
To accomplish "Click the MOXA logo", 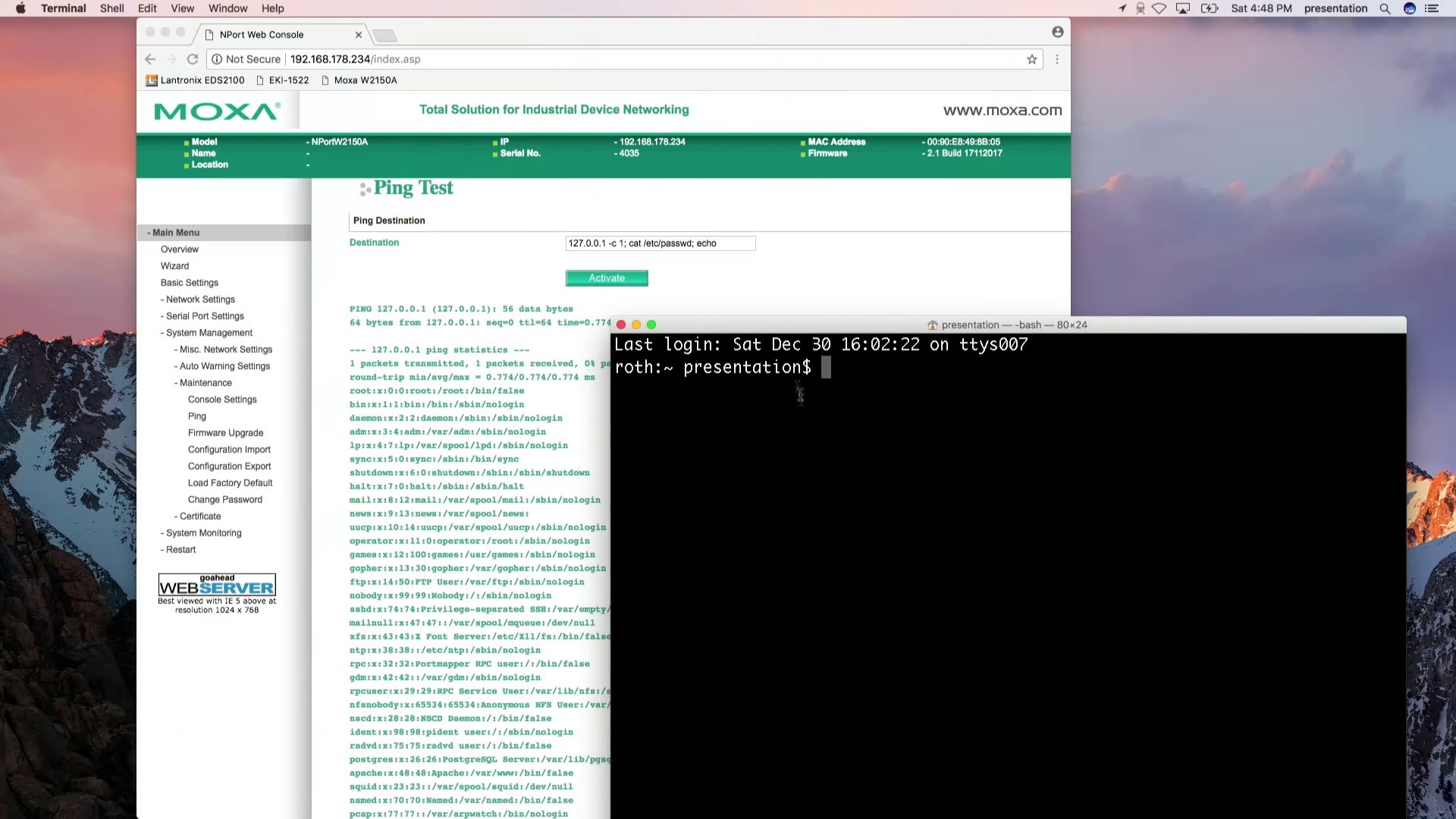I will pos(218,111).
